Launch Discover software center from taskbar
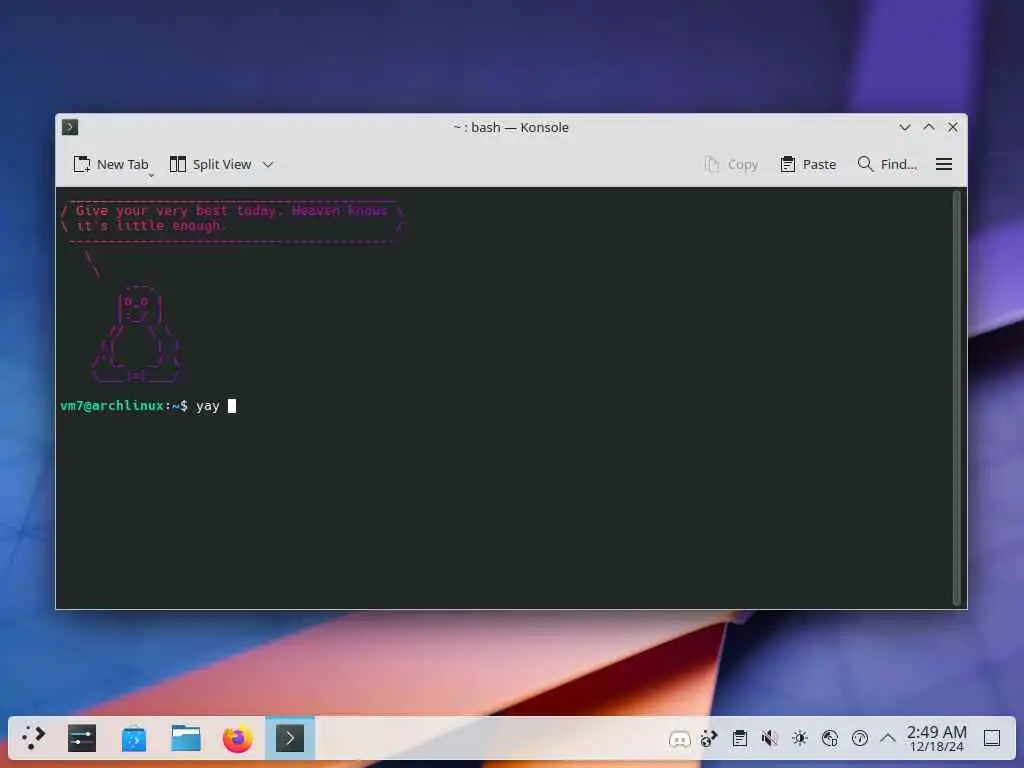The width and height of the screenshot is (1024, 768). click(x=134, y=738)
